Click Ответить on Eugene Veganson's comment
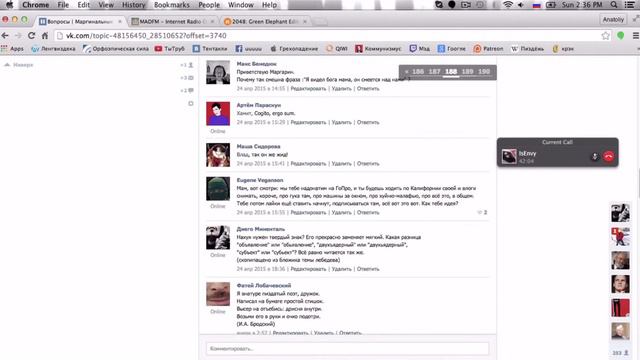Viewport: 640px width, 360px height. [x=368, y=213]
